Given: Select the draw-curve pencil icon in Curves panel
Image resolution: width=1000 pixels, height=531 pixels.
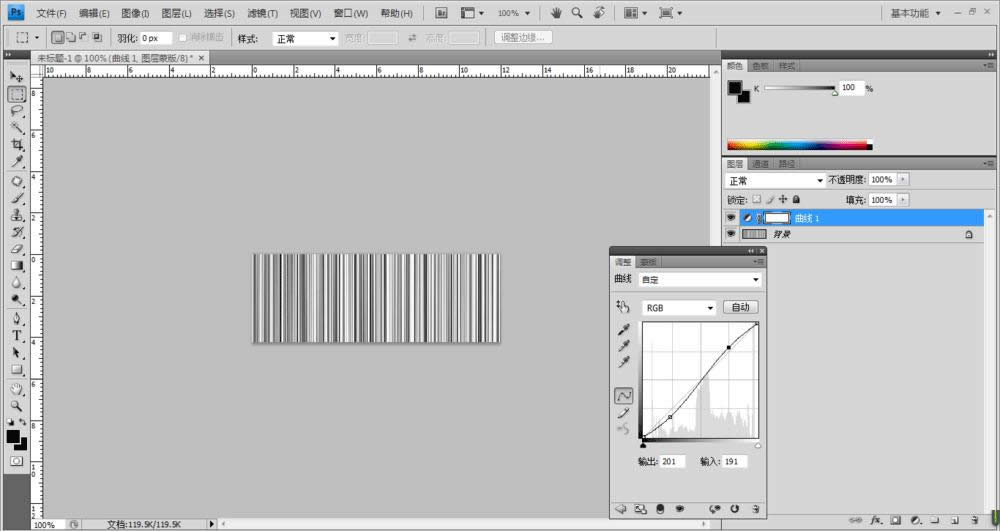Looking at the screenshot, I should (623, 412).
